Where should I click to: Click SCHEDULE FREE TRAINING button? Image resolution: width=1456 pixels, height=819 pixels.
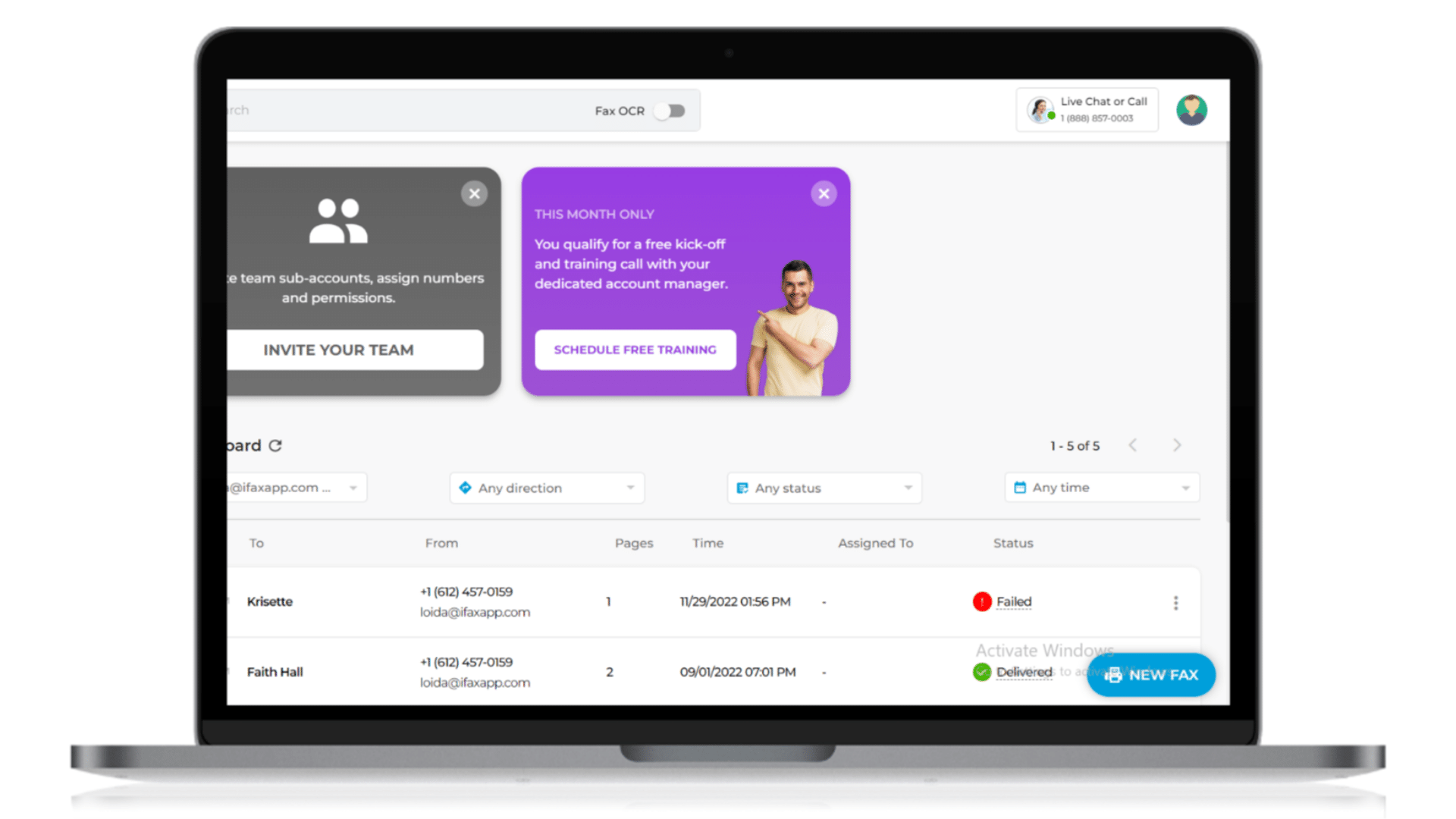[x=635, y=349]
